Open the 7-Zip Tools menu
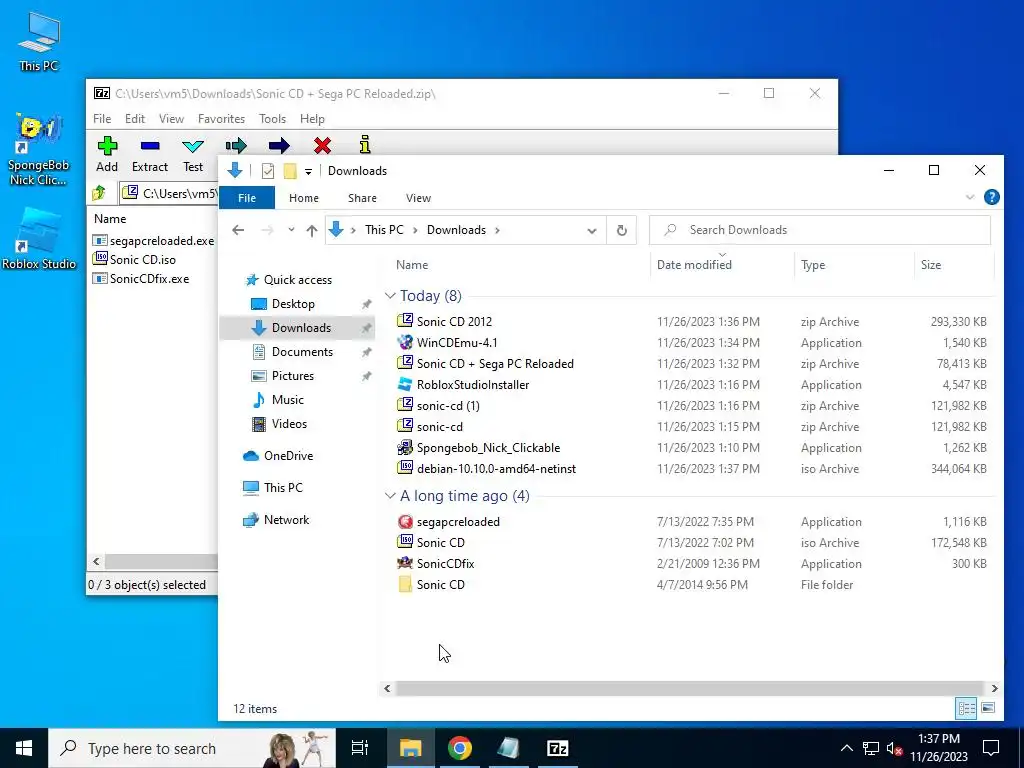This screenshot has width=1024, height=768. tap(272, 119)
